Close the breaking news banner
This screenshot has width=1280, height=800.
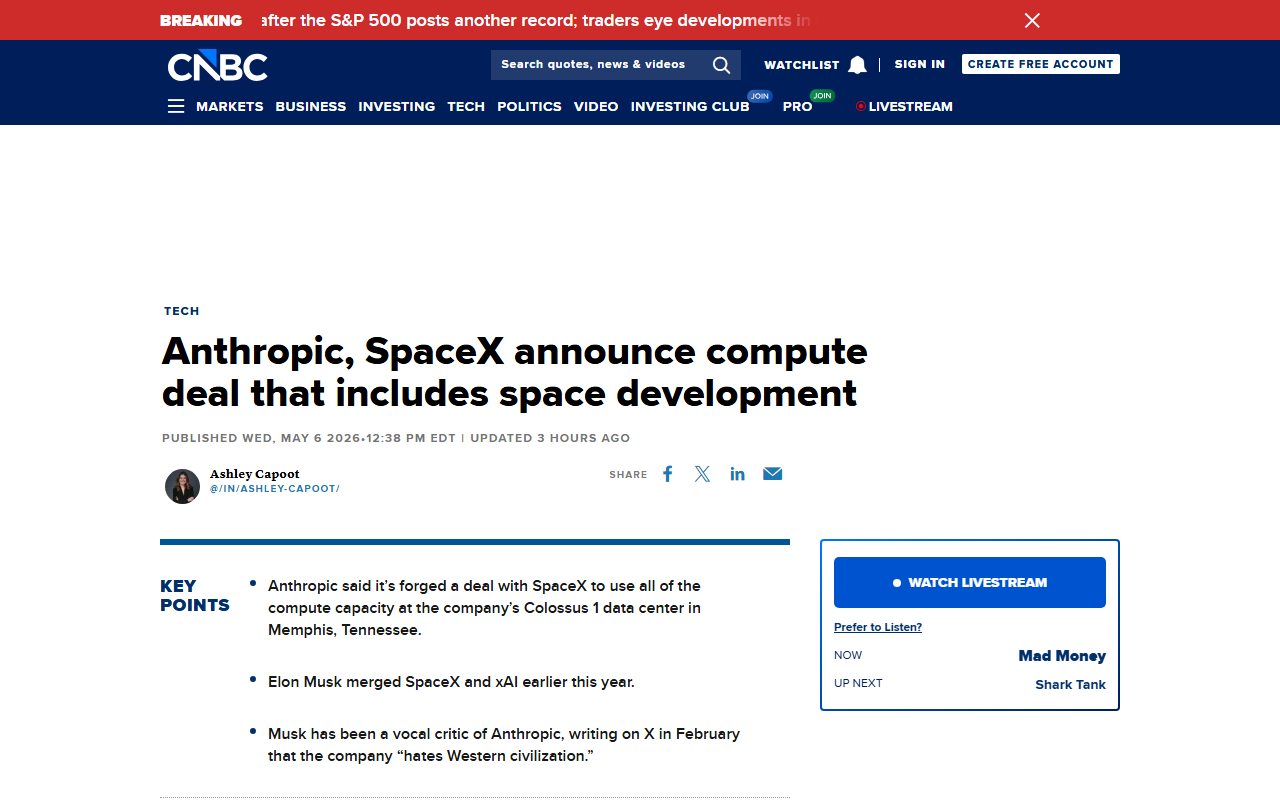(1032, 20)
